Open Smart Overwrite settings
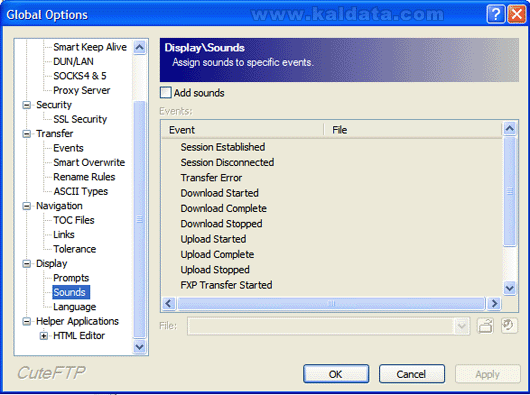This screenshot has height=395, width=530. pyautogui.click(x=89, y=163)
